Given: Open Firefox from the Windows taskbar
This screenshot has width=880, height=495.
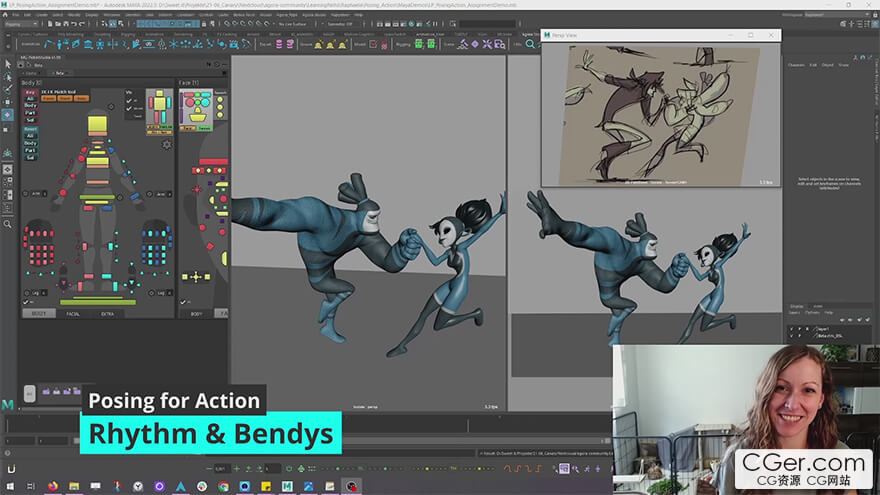Looking at the screenshot, I should (x=52, y=487).
